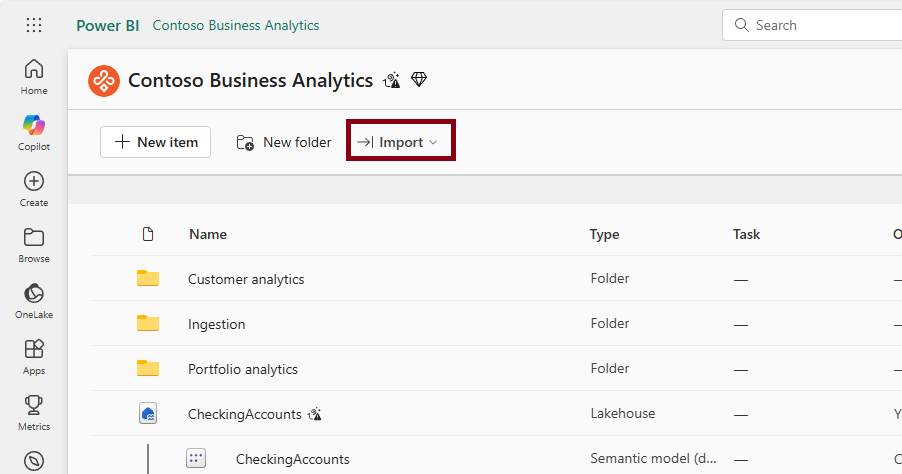The image size is (902, 474).
Task: Click the Customer analytics folder icon
Action: (x=148, y=278)
